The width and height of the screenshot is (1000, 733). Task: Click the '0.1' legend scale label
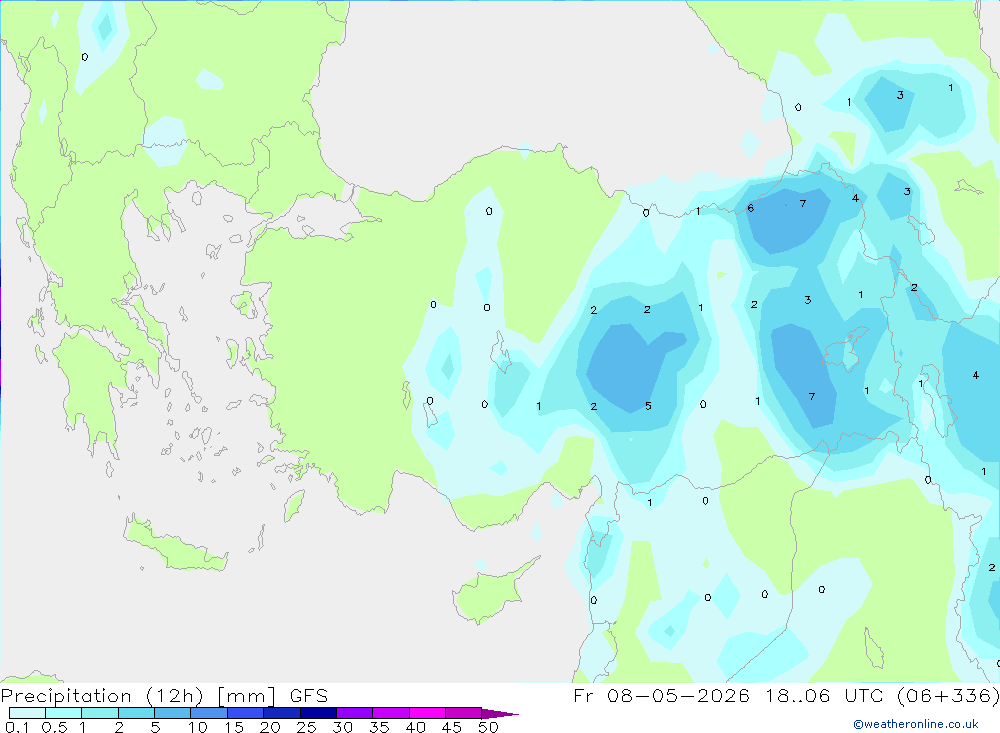pyautogui.click(x=17, y=727)
